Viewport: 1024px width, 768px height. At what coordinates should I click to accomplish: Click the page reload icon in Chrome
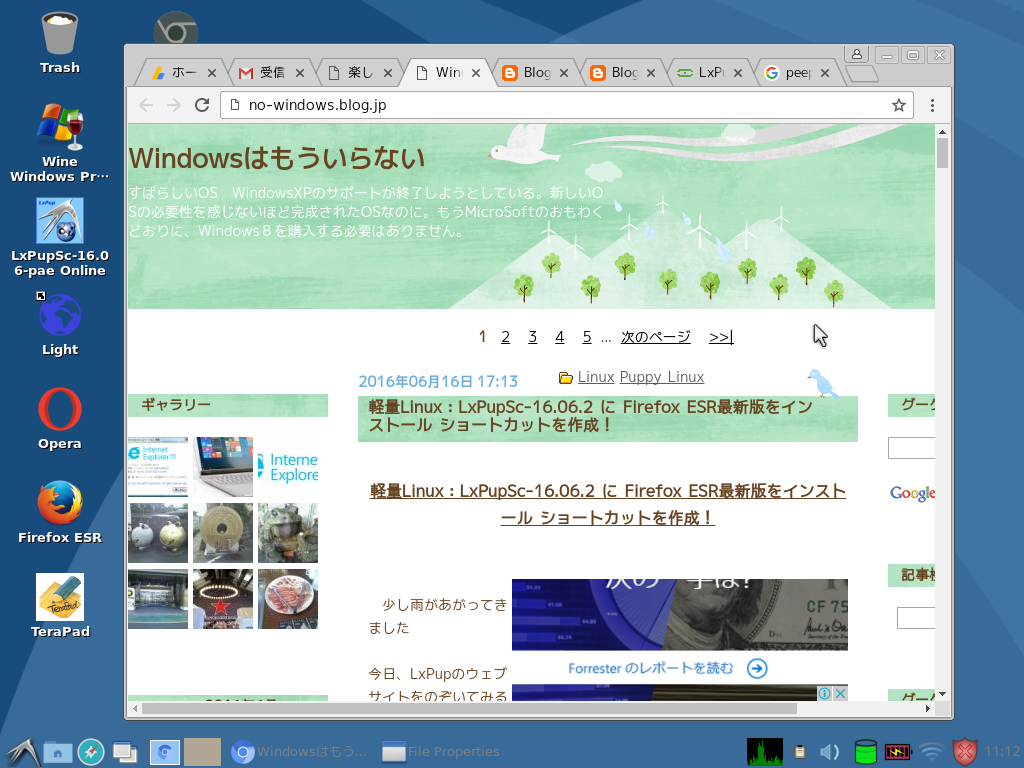(202, 104)
